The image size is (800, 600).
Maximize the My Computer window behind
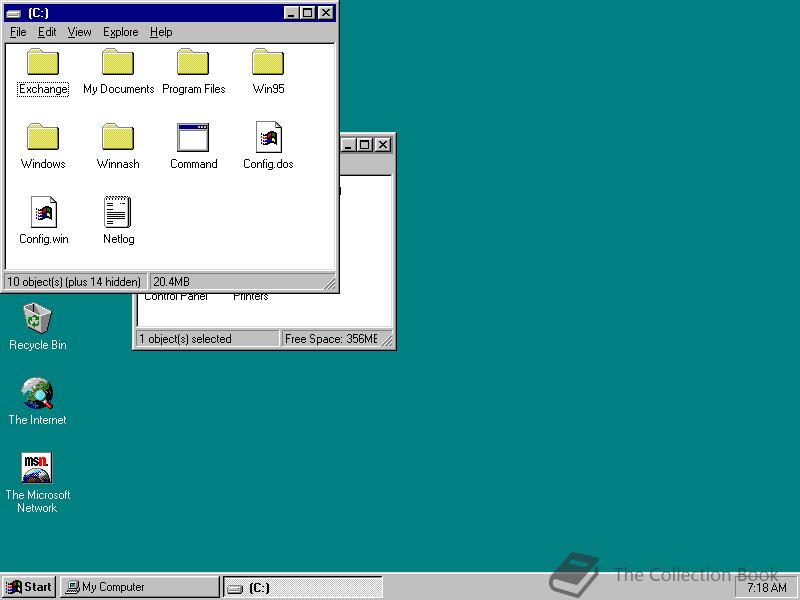tap(364, 145)
